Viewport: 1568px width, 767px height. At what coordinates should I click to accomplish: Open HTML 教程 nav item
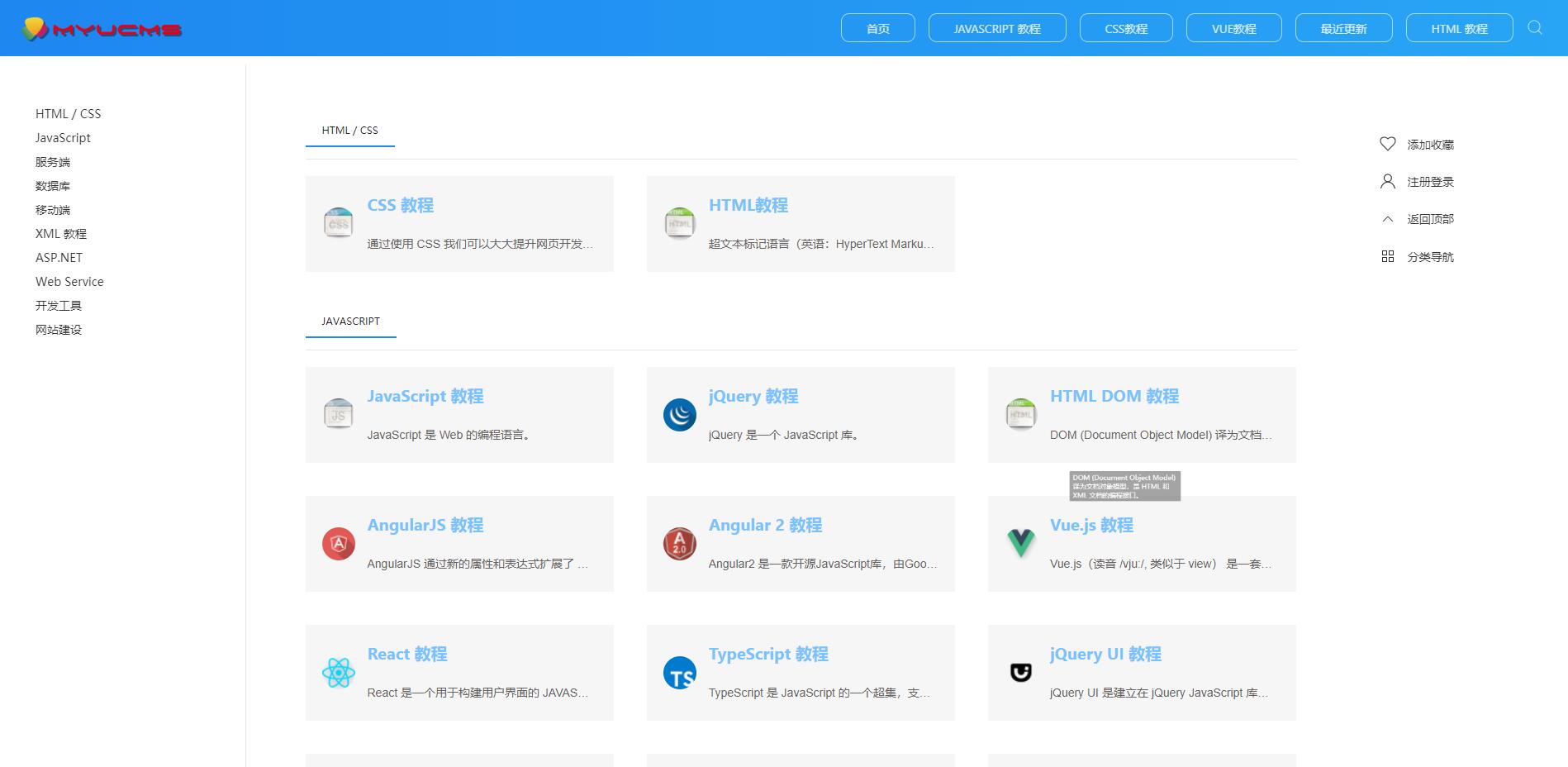1460,28
